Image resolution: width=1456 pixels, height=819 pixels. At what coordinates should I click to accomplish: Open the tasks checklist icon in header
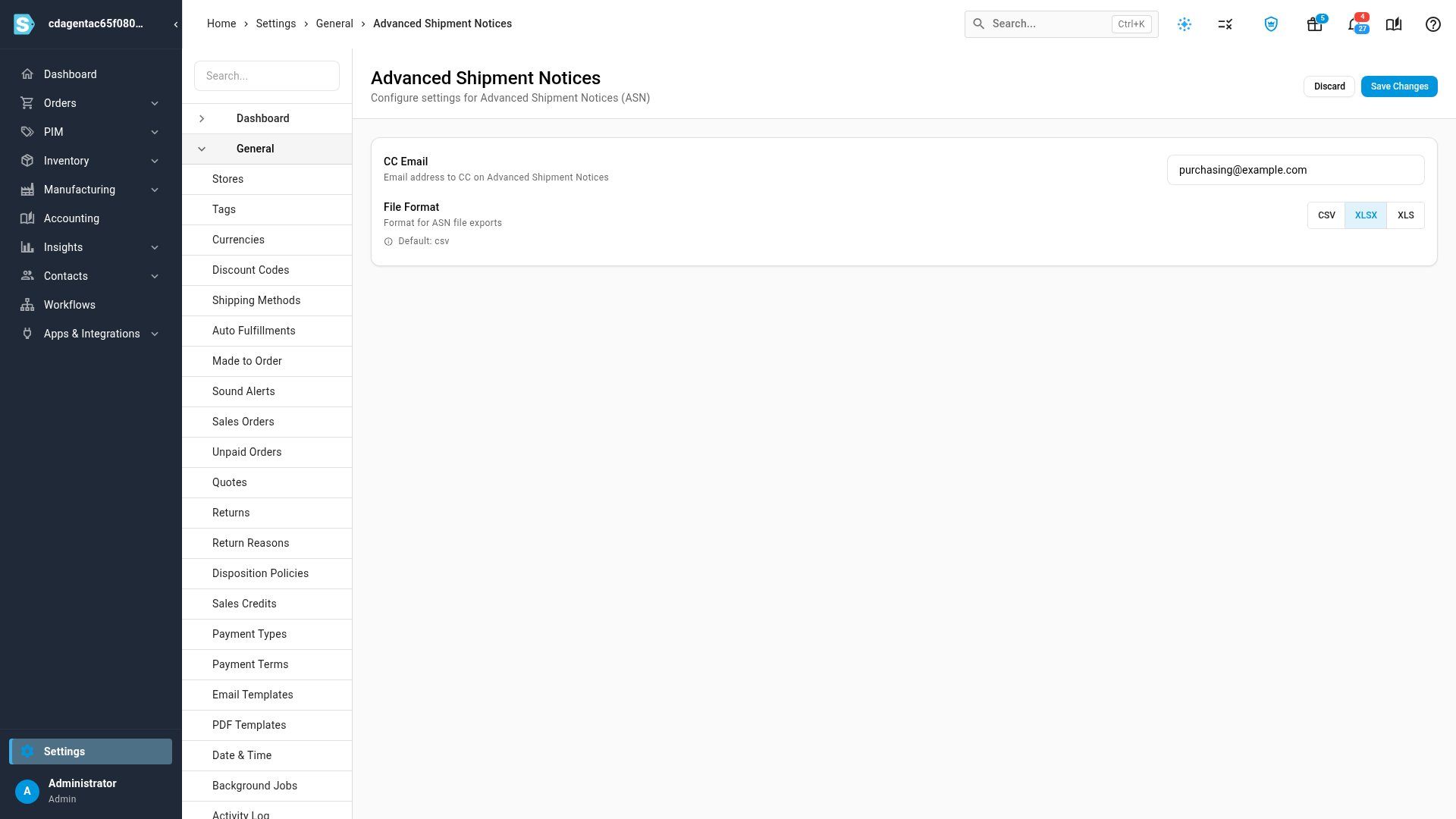pyautogui.click(x=1225, y=24)
